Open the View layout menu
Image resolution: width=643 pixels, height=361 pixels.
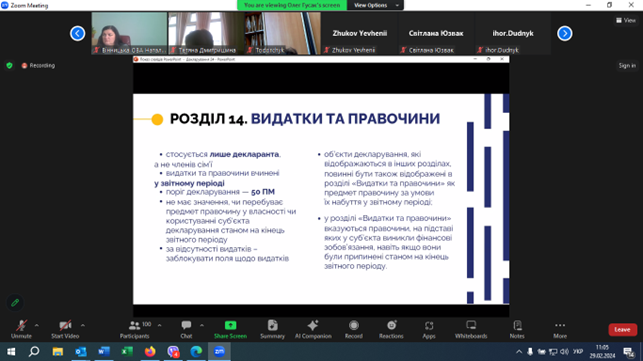point(626,20)
